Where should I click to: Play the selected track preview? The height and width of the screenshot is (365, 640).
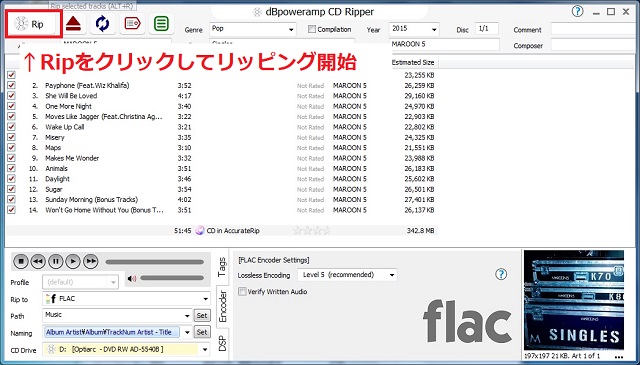pos(73,261)
